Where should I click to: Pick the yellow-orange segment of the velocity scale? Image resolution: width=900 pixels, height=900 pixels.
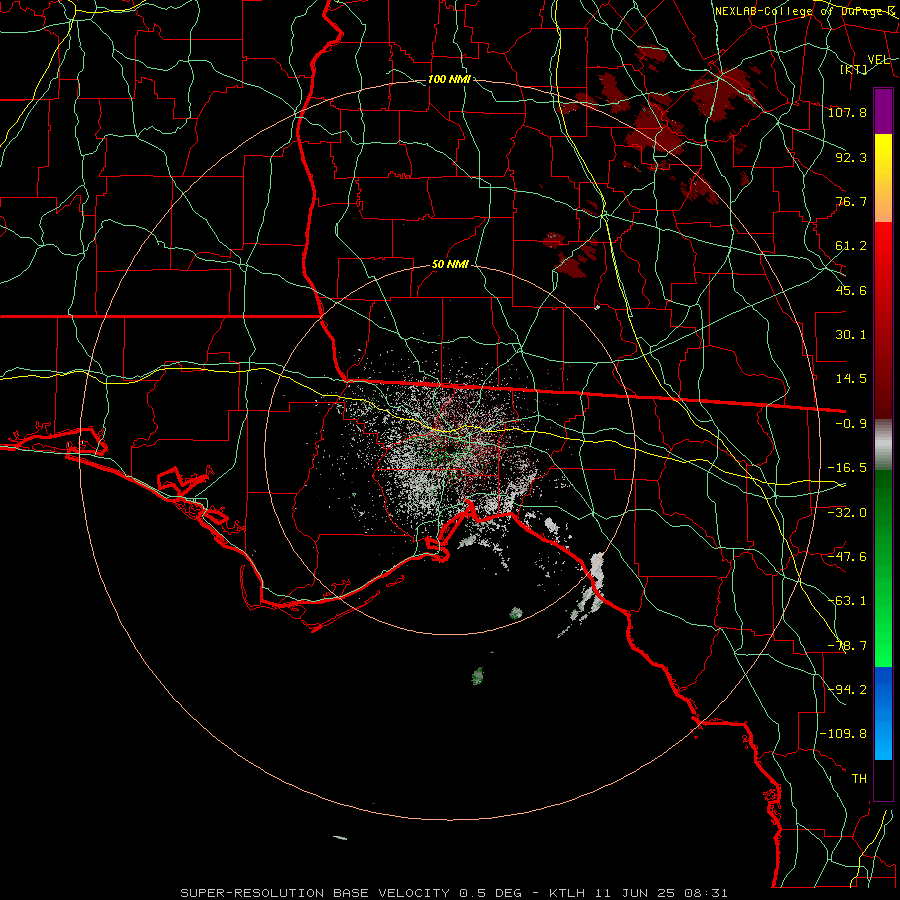883,178
